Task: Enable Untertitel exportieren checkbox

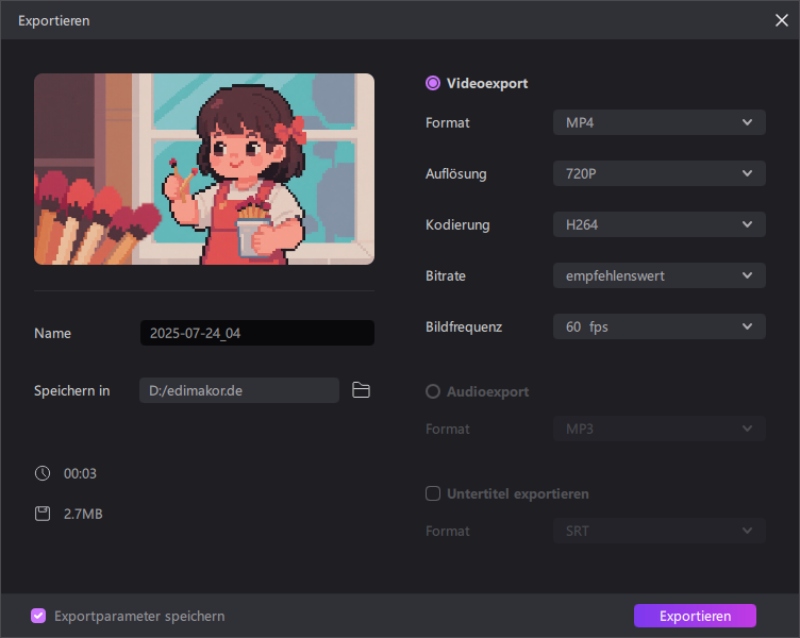Action: point(433,494)
